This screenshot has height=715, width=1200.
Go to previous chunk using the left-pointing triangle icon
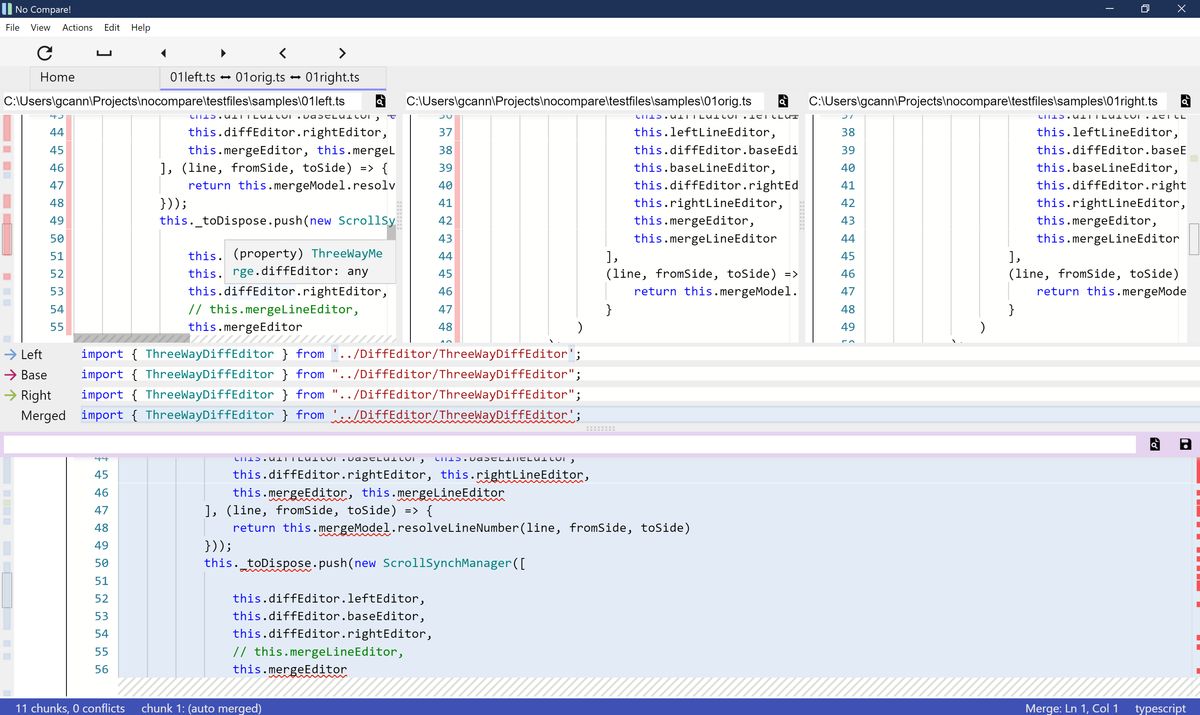point(163,53)
